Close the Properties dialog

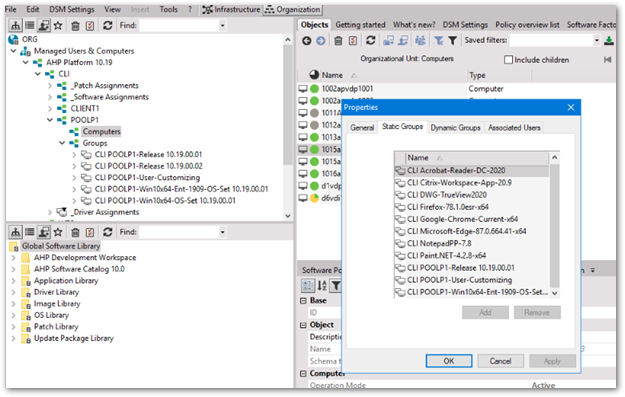pyautogui.click(x=571, y=107)
